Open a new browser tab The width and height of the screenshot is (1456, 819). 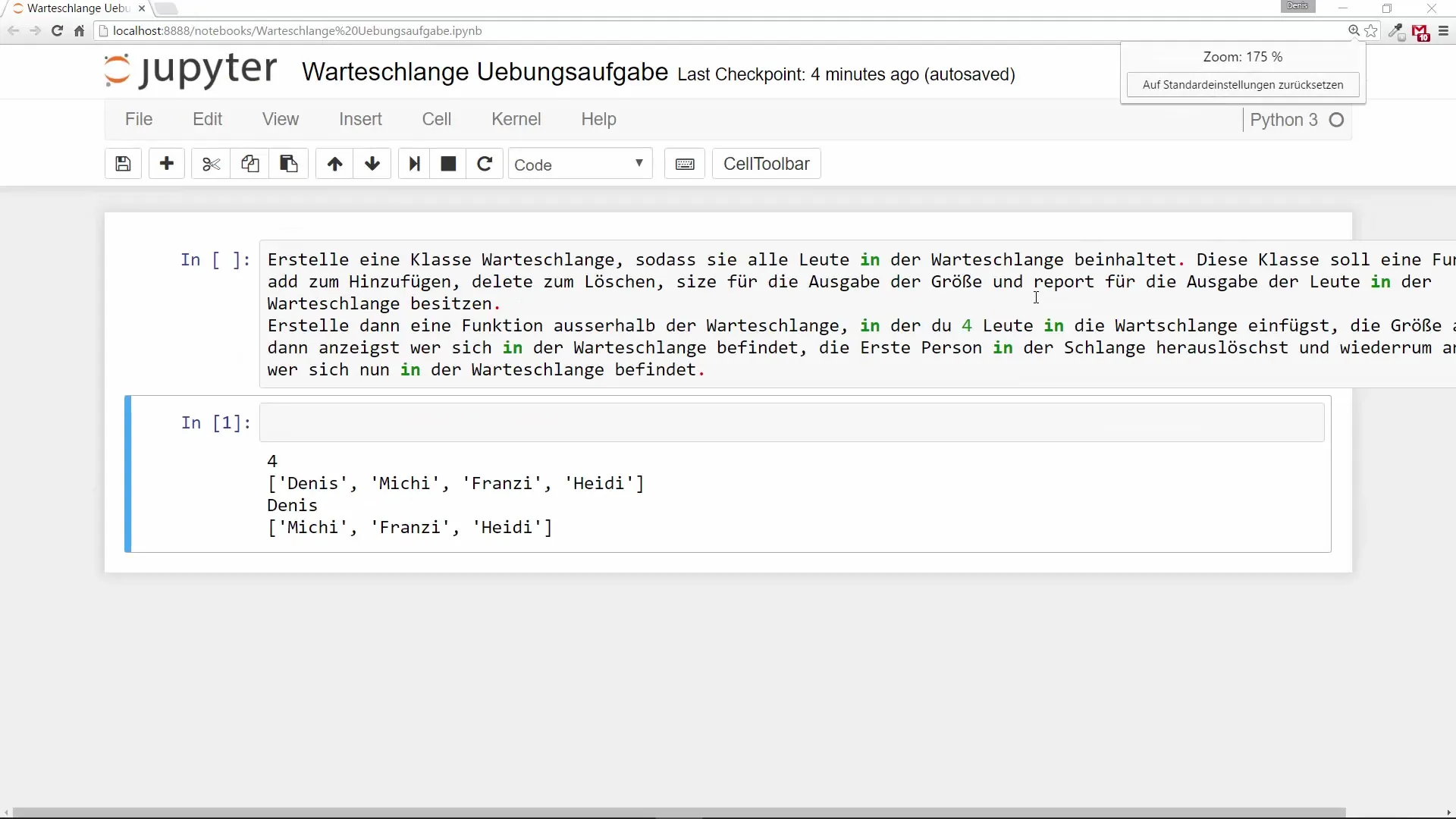tap(165, 8)
